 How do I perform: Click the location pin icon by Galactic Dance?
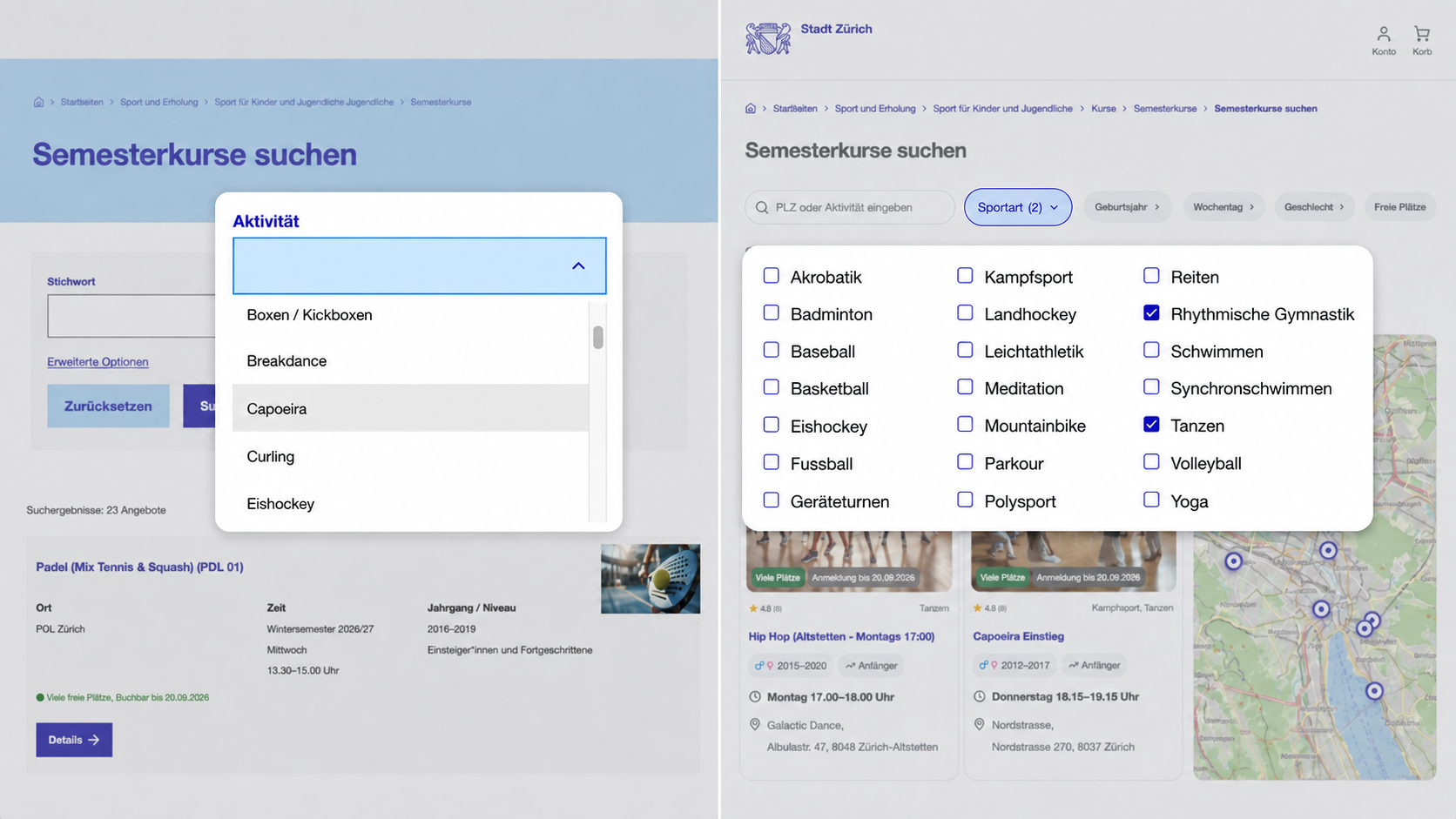point(755,724)
